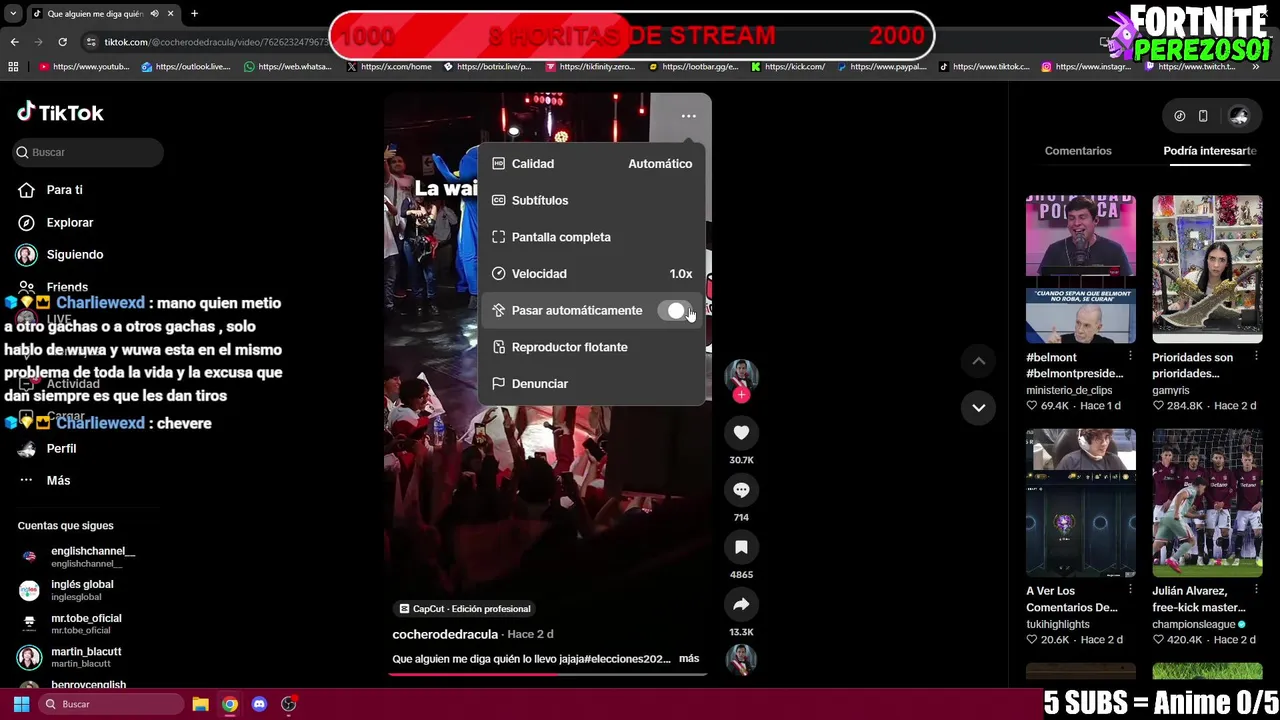This screenshot has width=1280, height=720.
Task: Mute the tab via speaker icon
Action: tap(154, 14)
